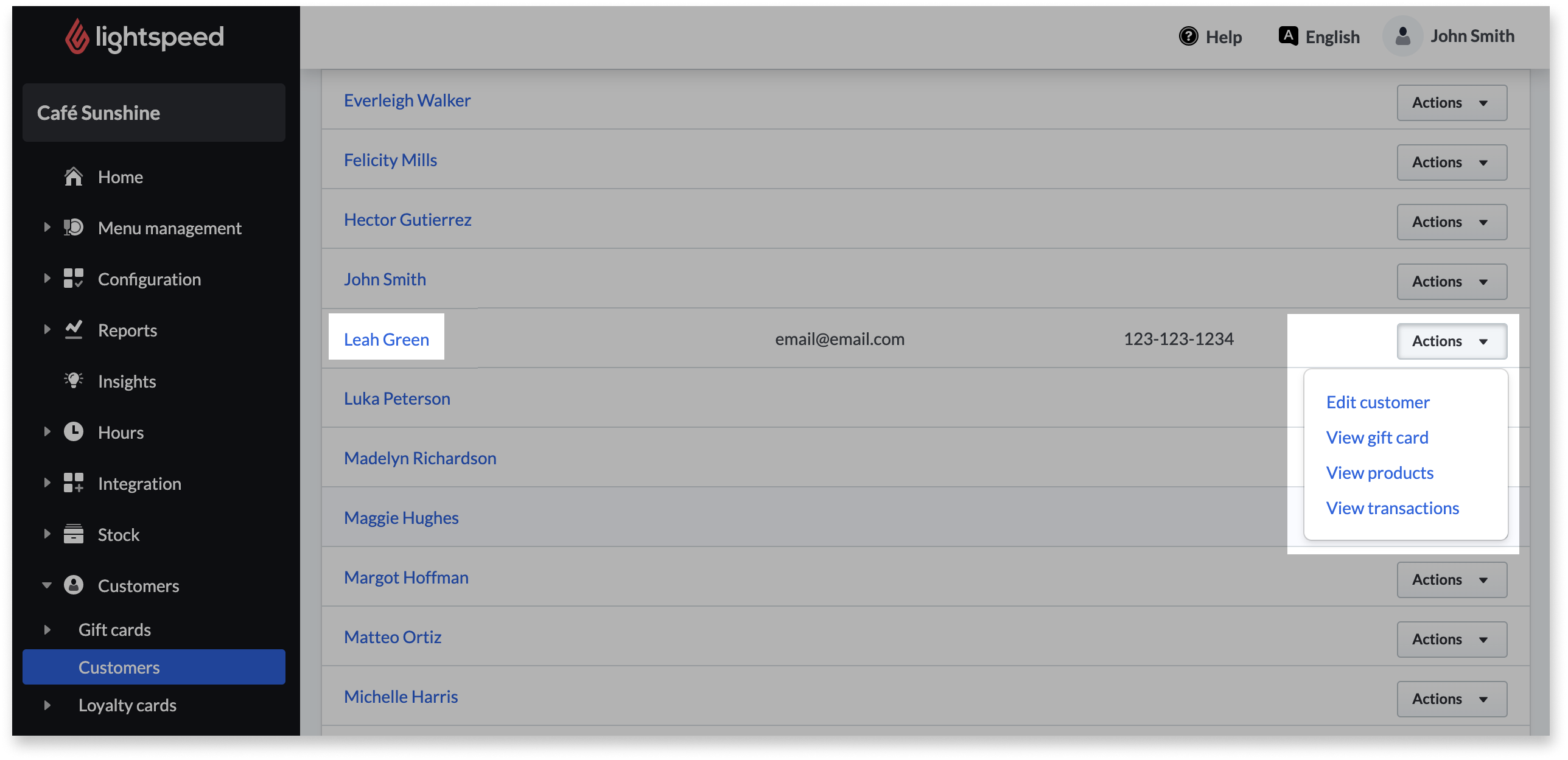
Task: Open the Reports section
Action: tap(127, 329)
